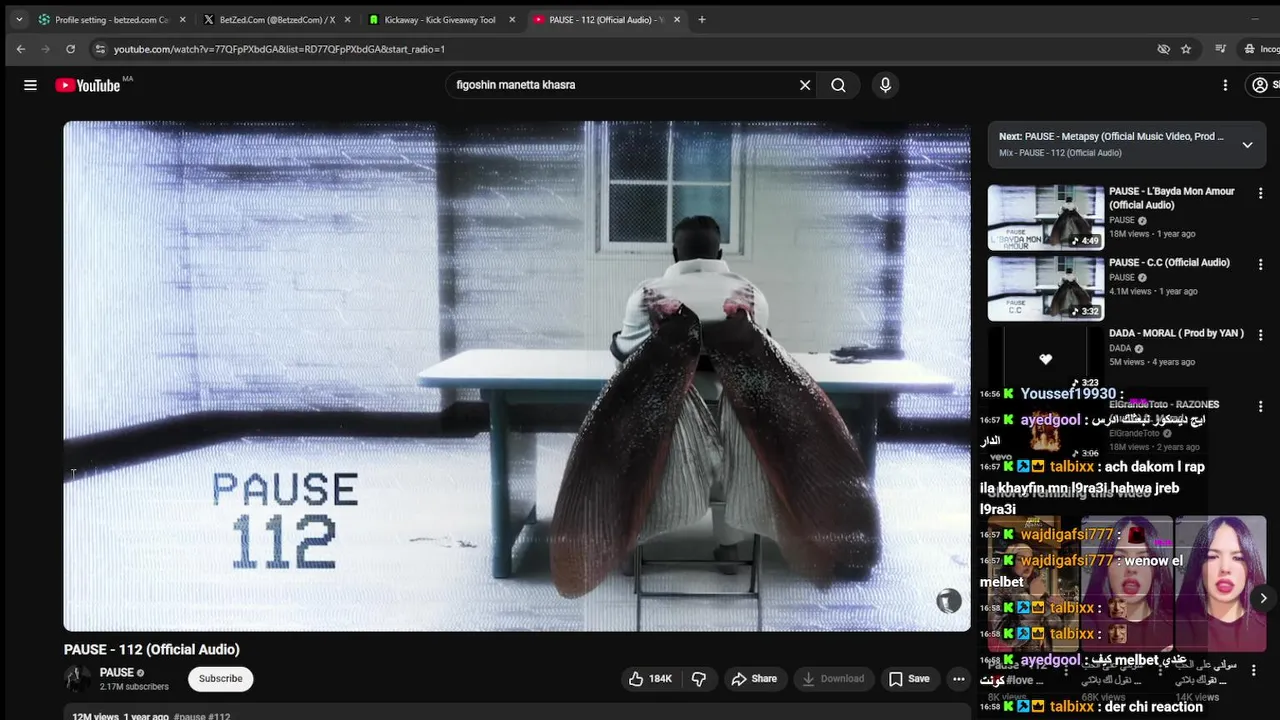
Task: Click Mix - PAUSE - 112 (Official Audio) subtitle
Action: (1060, 153)
